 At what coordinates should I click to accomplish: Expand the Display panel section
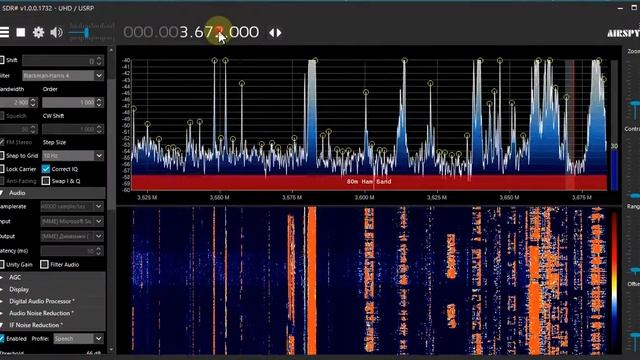[x=53, y=289]
